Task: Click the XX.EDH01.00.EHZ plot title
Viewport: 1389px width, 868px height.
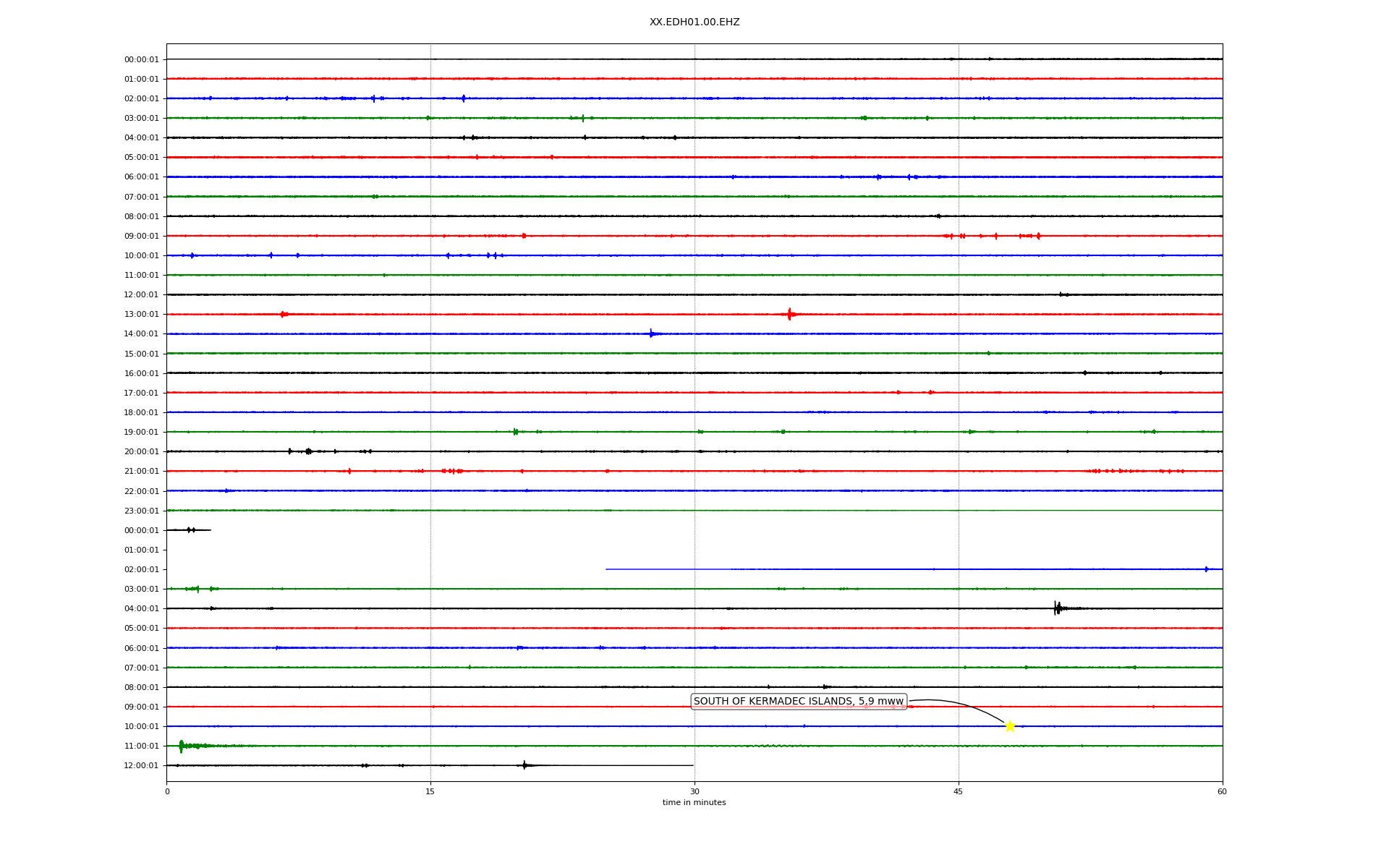Action: 694,22
